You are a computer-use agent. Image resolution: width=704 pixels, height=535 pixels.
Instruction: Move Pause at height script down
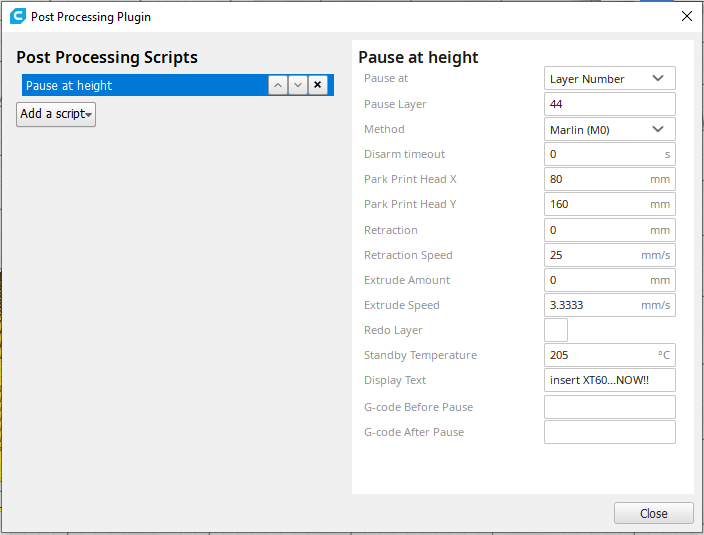[x=298, y=85]
